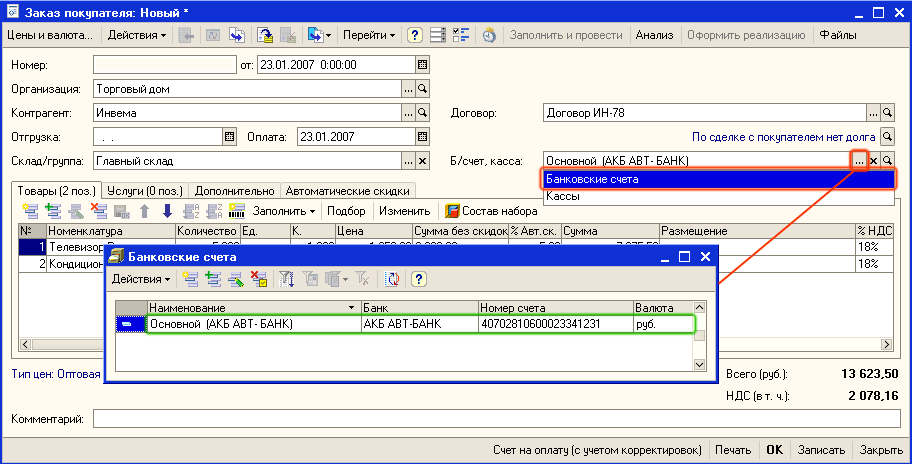Open the Автоматические скидки tab
The height and width of the screenshot is (464, 912).
click(348, 191)
